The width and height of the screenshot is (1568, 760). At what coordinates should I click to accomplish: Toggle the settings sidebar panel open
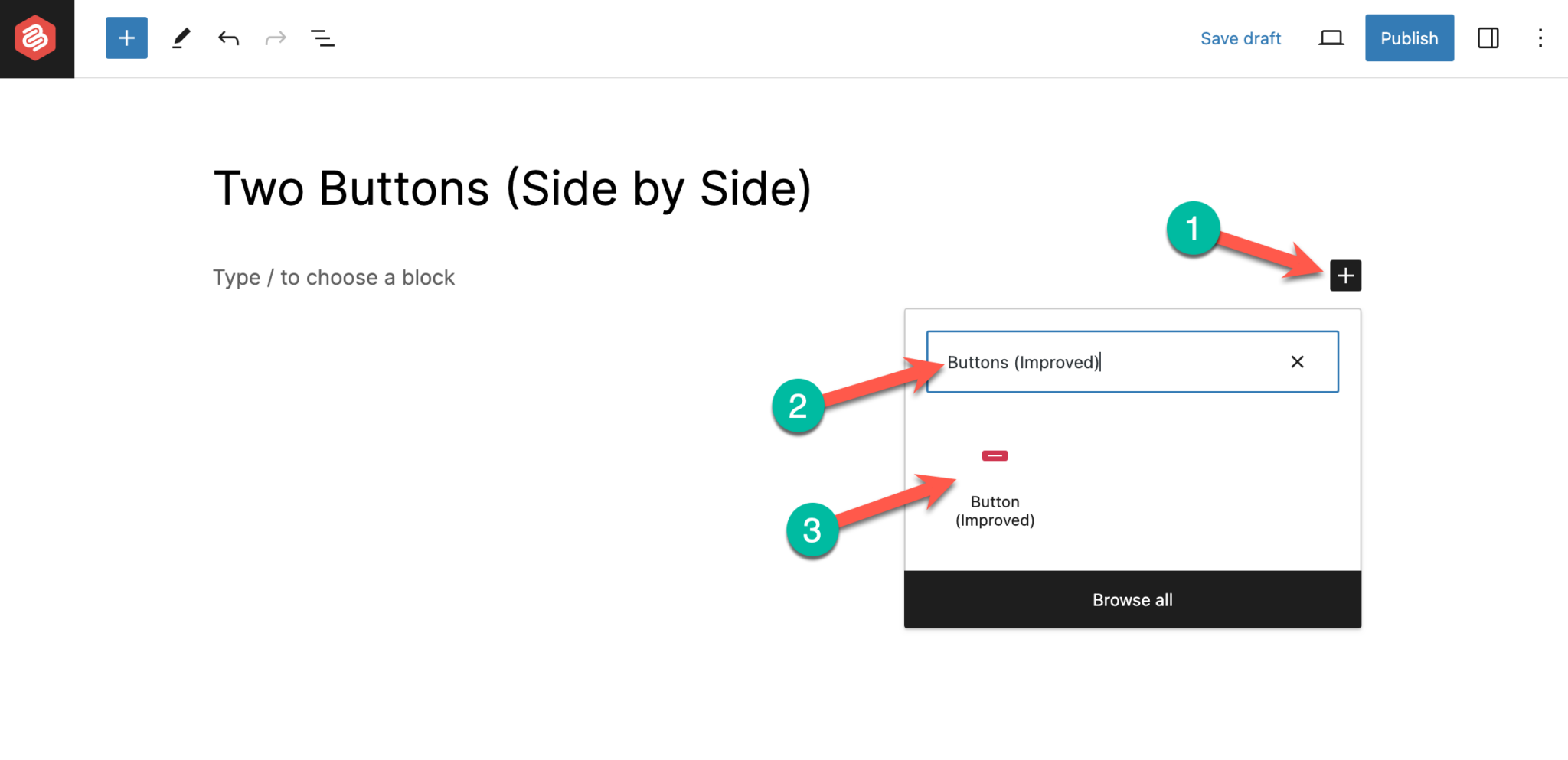click(x=1488, y=38)
